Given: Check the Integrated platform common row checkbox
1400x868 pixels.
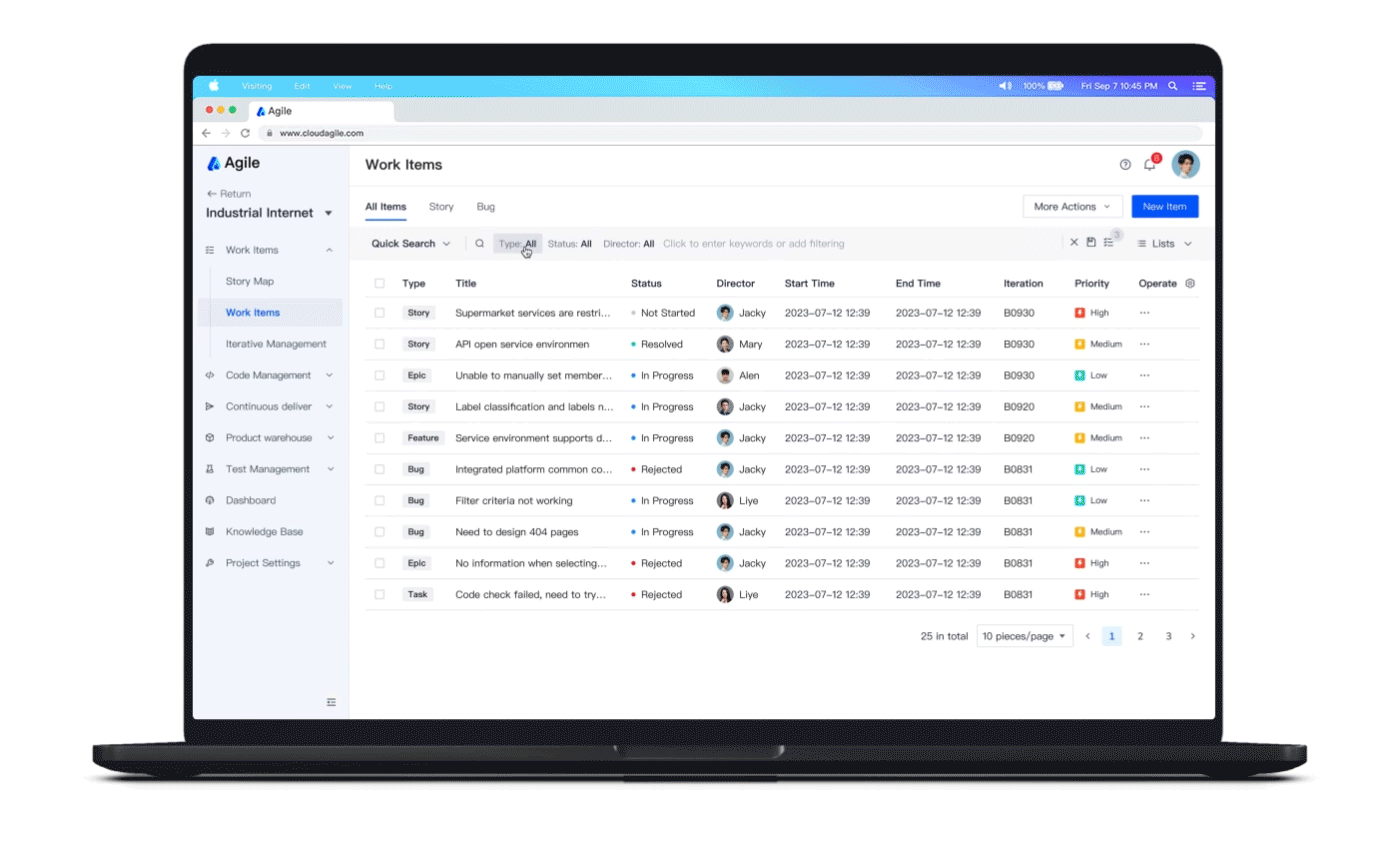Looking at the screenshot, I should (380, 469).
